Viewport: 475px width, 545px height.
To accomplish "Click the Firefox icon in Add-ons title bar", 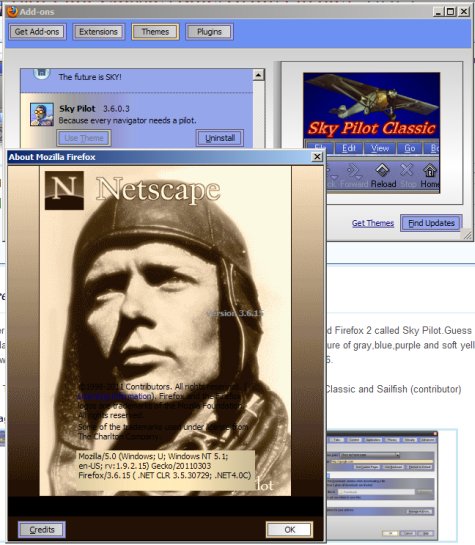I will click(x=13, y=11).
